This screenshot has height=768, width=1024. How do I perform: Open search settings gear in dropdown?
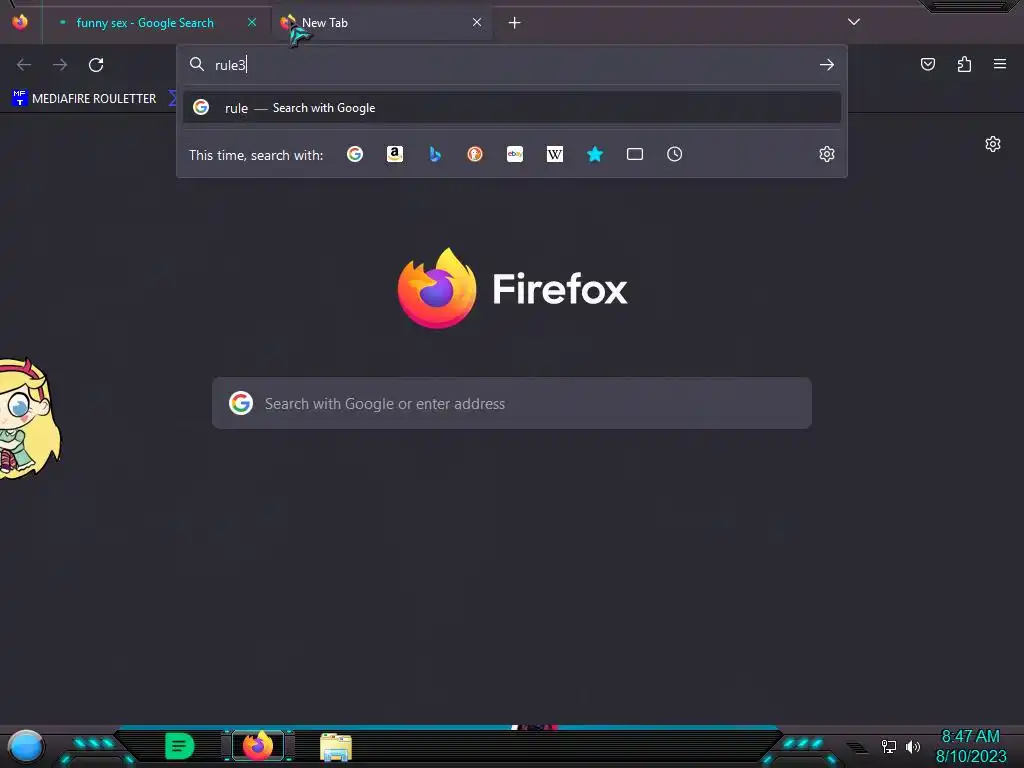tap(827, 154)
